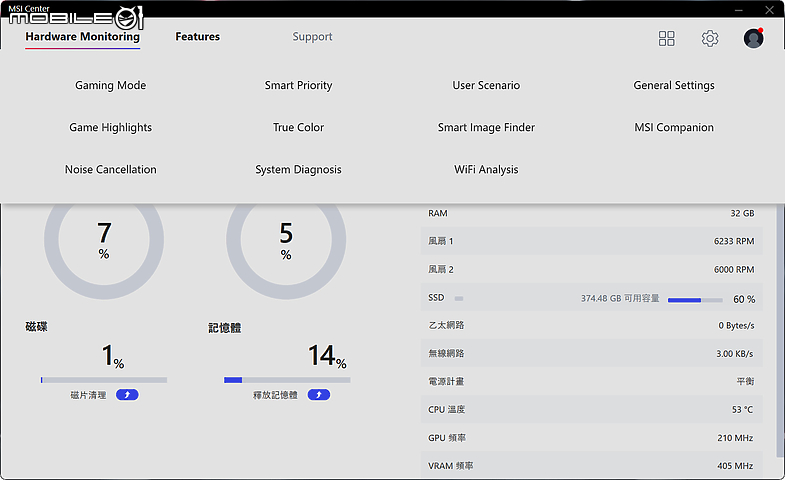Open the Features tab
Viewport: 785px width, 480px height.
197,37
